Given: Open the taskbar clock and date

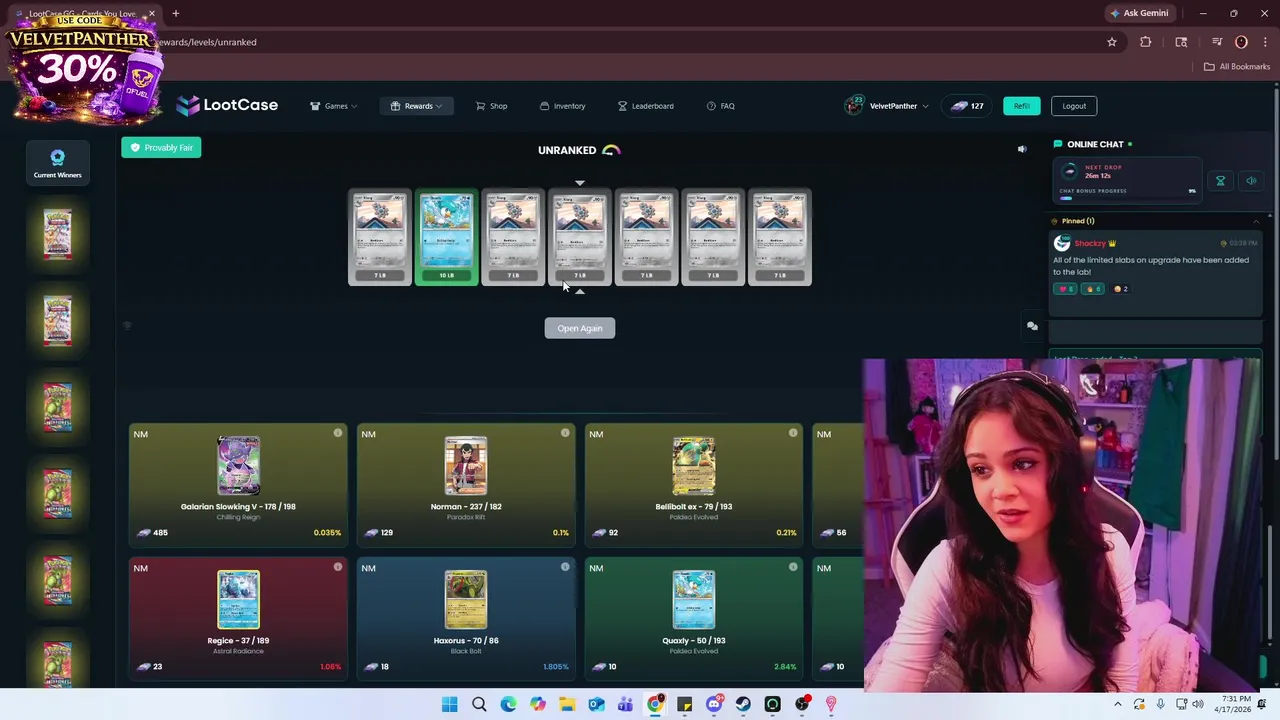Looking at the screenshot, I should point(1231,704).
